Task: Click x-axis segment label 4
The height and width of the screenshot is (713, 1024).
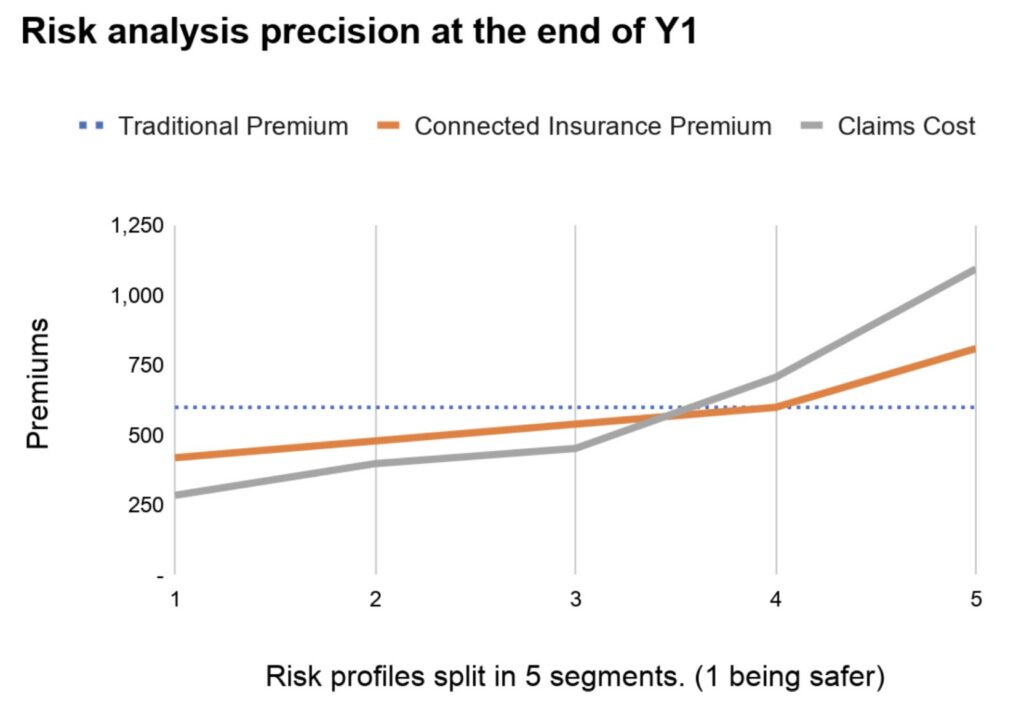Action: pyautogui.click(x=776, y=600)
